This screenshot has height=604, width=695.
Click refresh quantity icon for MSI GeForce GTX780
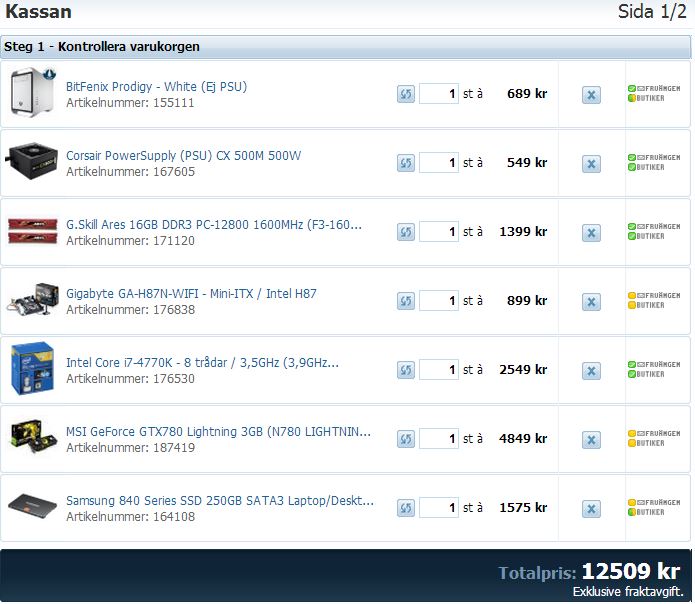(x=406, y=440)
